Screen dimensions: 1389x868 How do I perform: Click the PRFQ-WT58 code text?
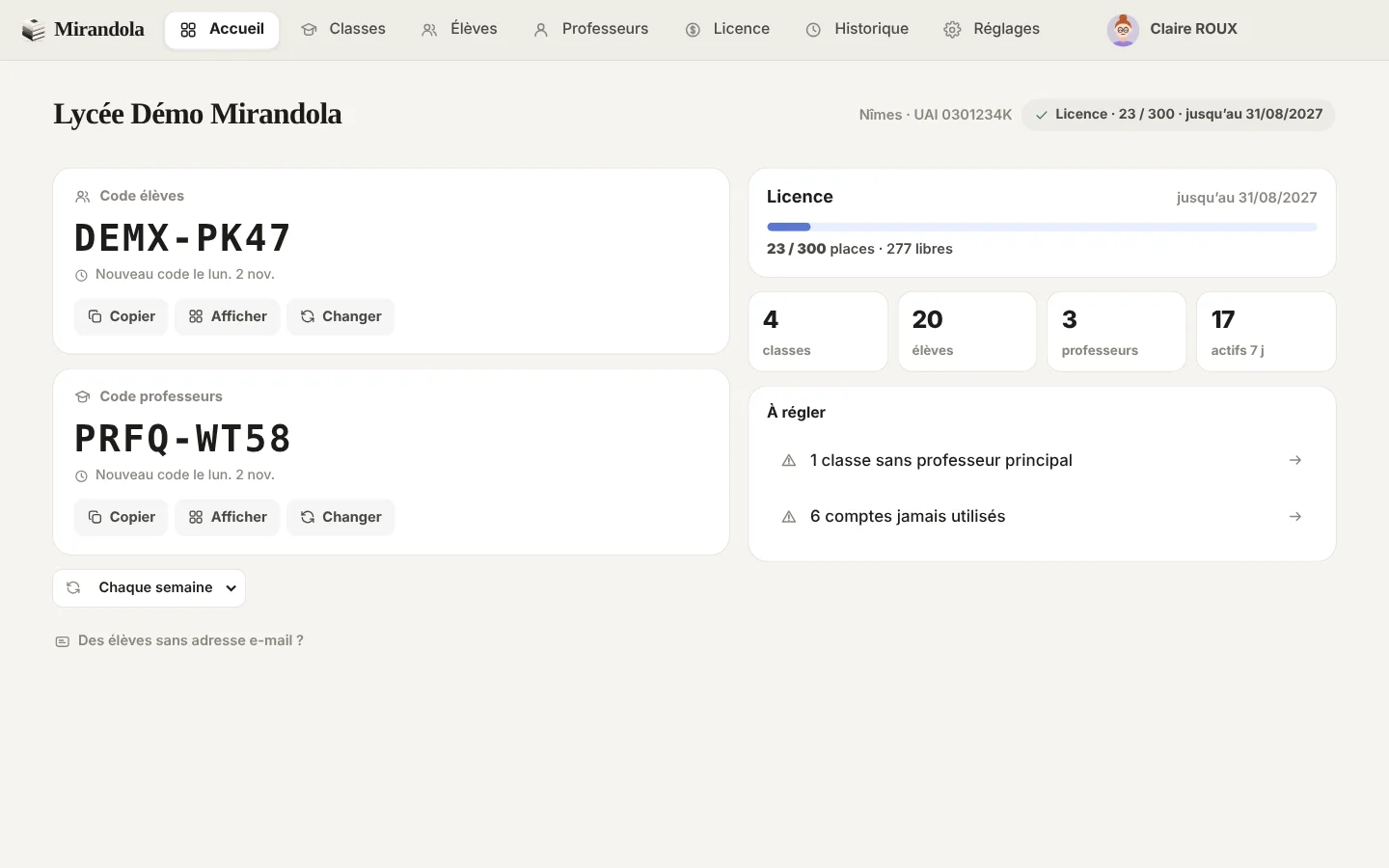pyautogui.click(x=182, y=439)
